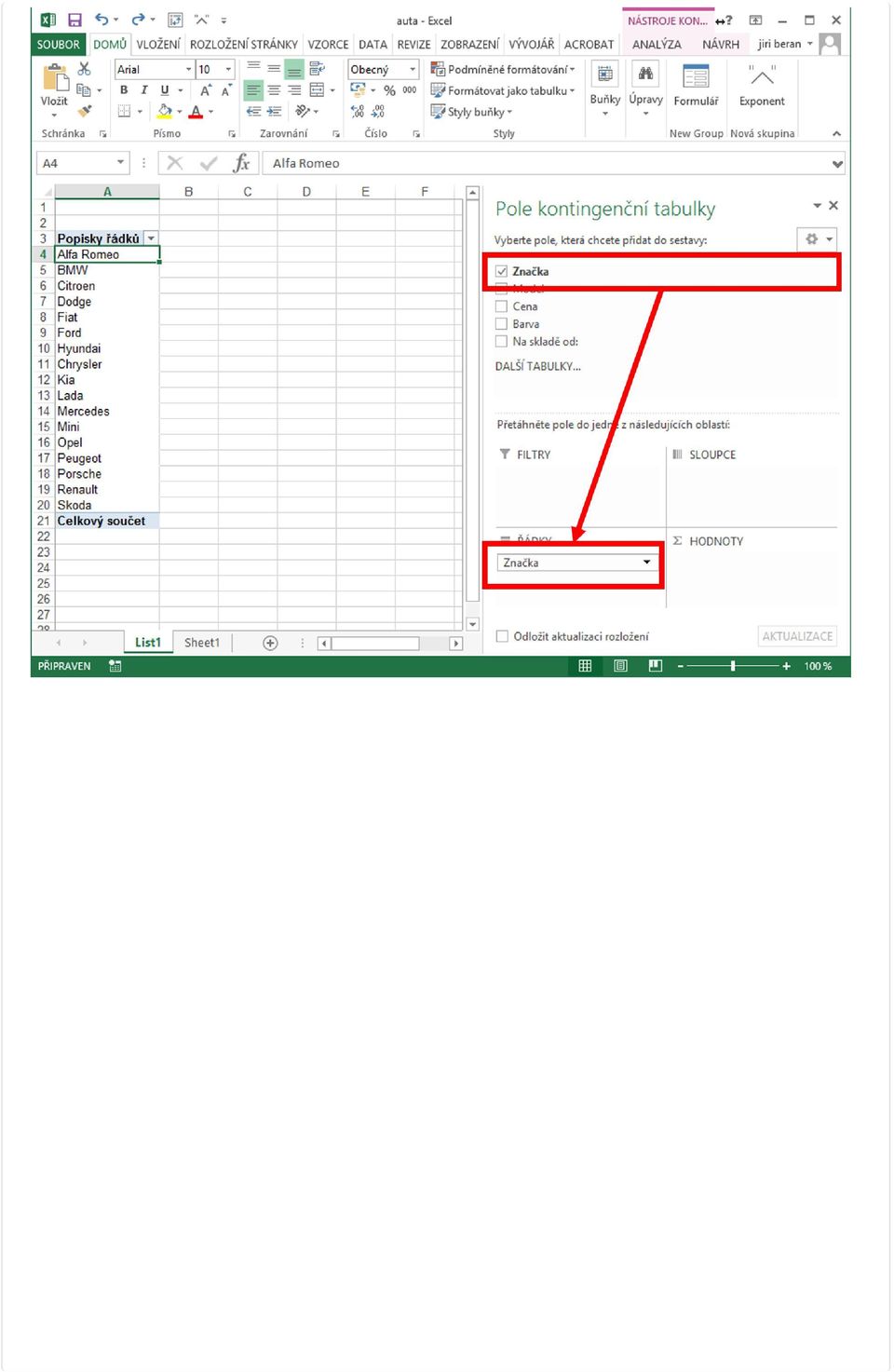
Task: Open the Buňky cells group button
Action: click(x=605, y=89)
